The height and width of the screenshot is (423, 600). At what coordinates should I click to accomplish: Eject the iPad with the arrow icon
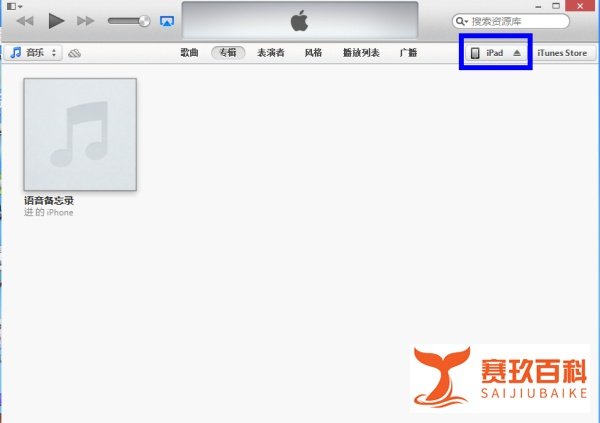(x=517, y=53)
